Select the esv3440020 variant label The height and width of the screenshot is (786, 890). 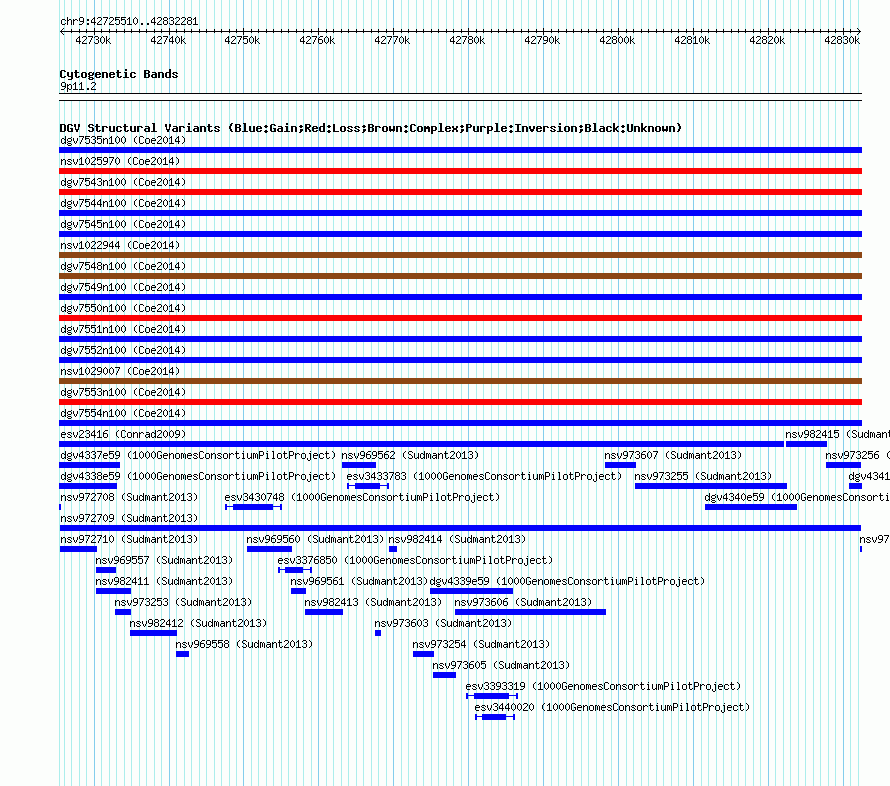pyautogui.click(x=612, y=707)
